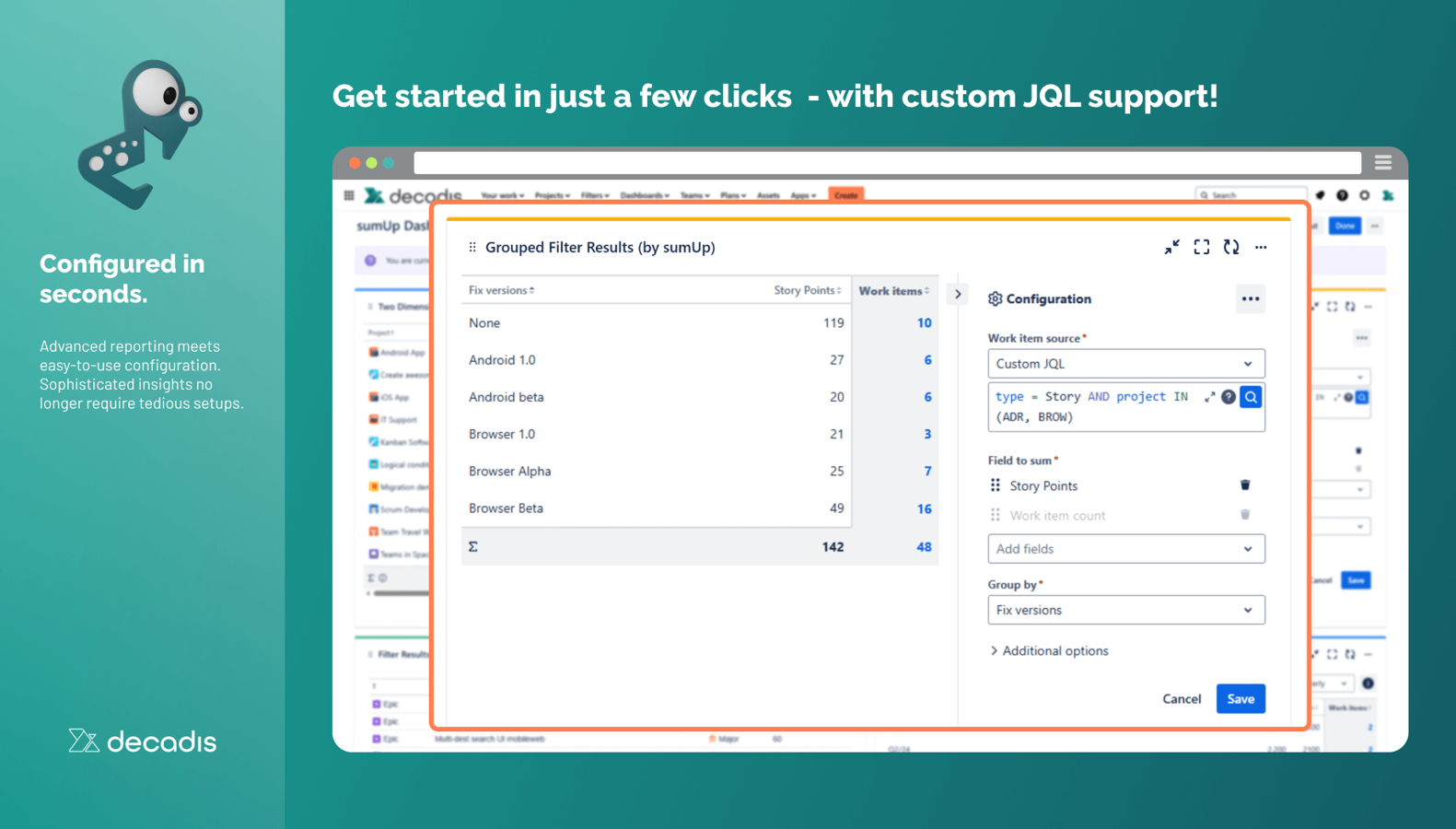Expand the JQL editor with the arrows icon
Viewport: 1456px width, 829px height.
[x=1209, y=397]
